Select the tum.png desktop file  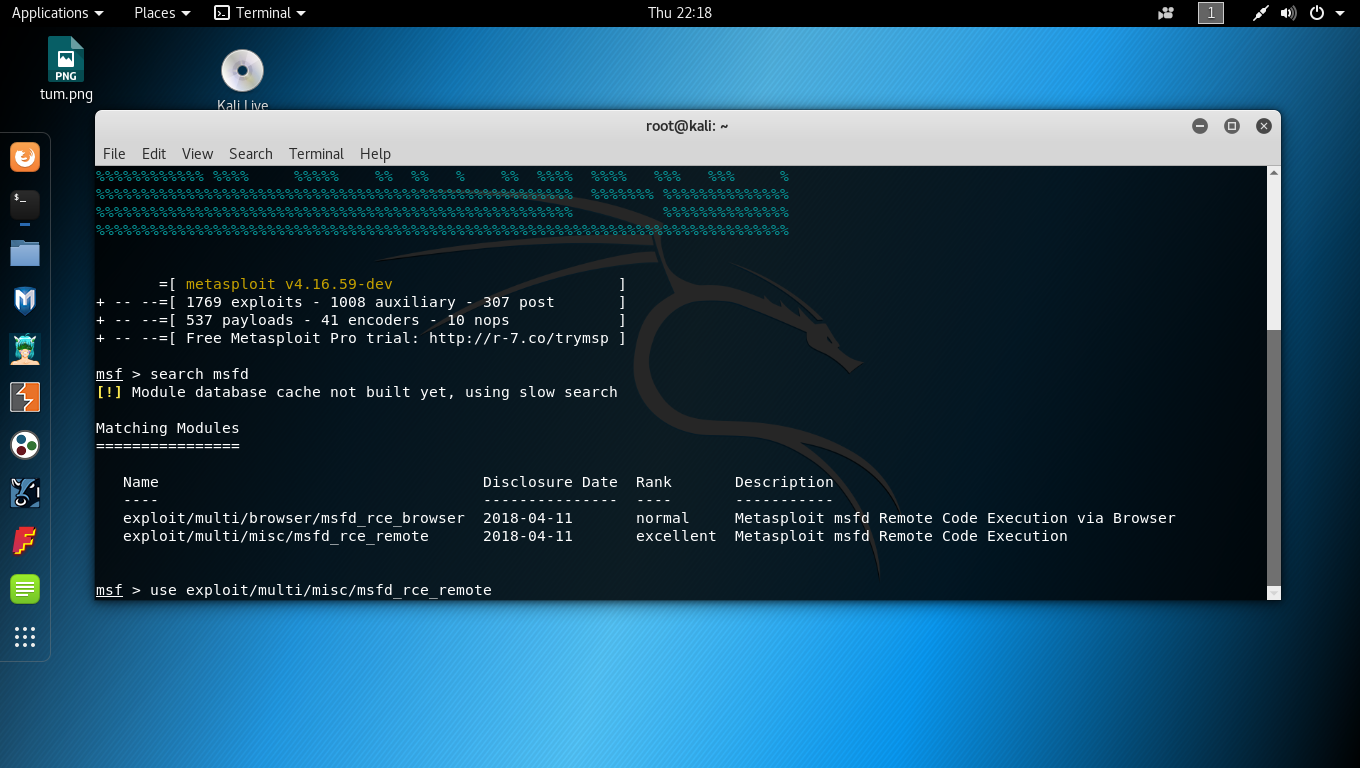click(x=66, y=68)
